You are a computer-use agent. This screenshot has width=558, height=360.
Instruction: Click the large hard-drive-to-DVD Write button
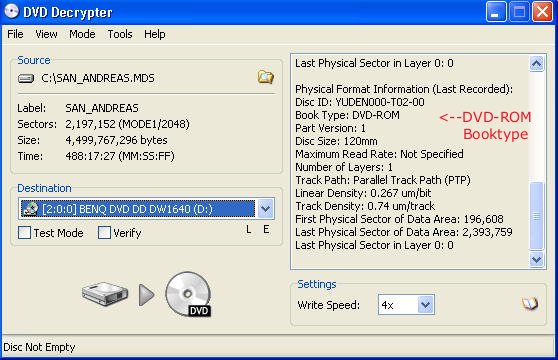(146, 295)
